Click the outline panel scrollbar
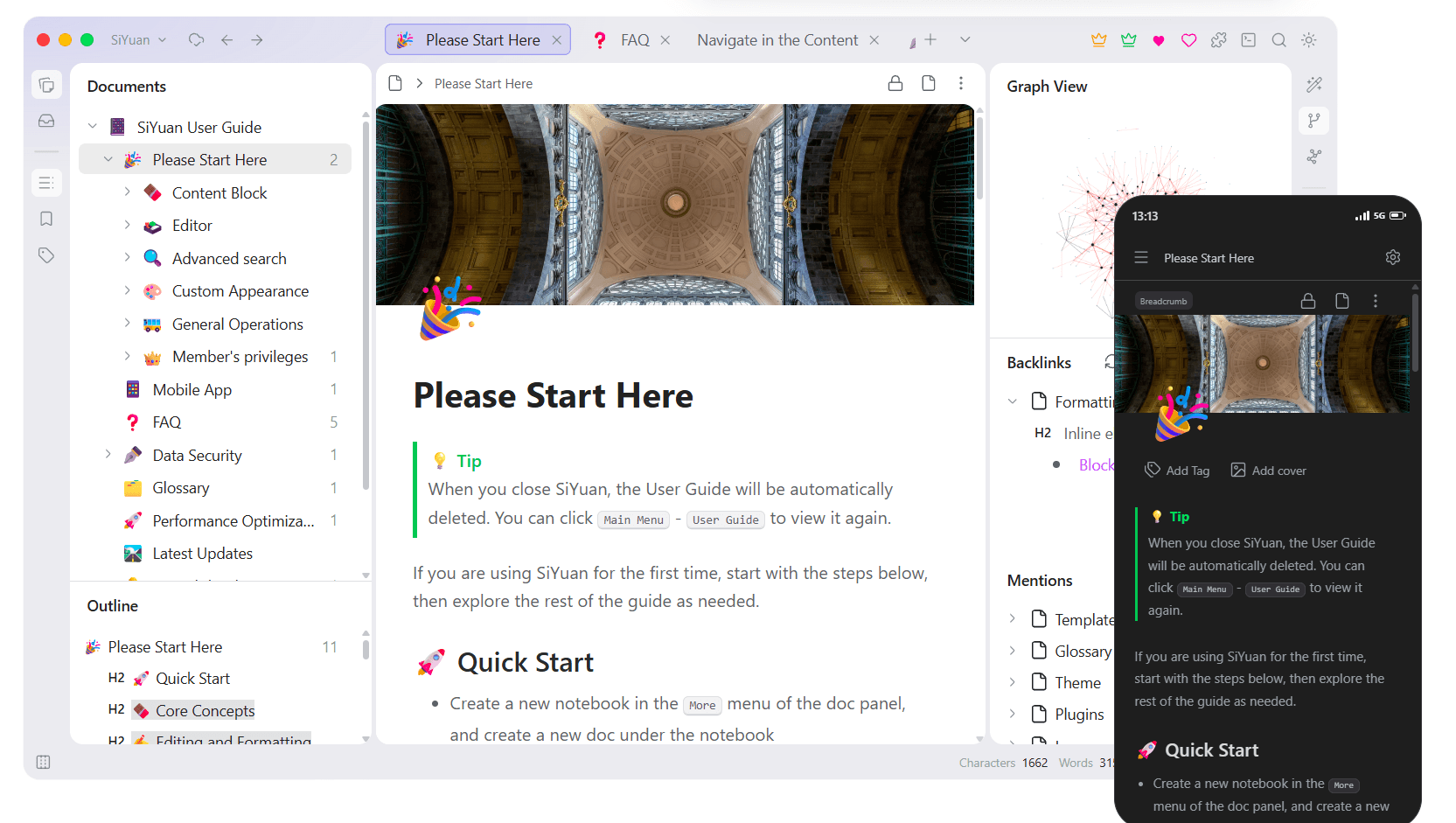The image size is (1456, 823). 366,650
